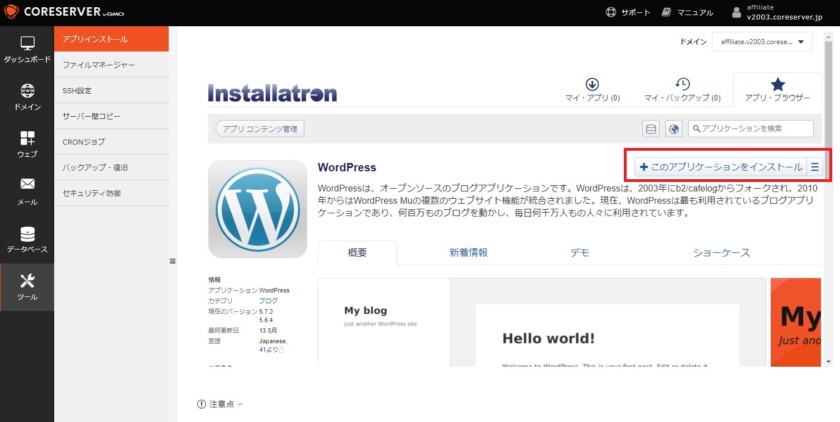
Task: Select SSH設定 in the sidebar
Action: click(111, 91)
